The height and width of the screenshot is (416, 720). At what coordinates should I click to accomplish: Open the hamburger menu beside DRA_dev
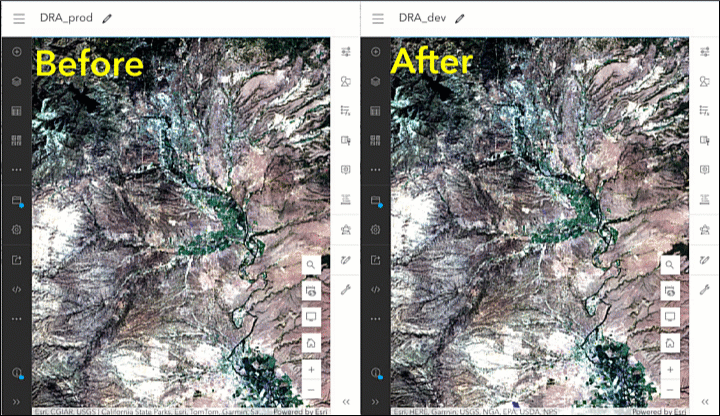coord(378,18)
